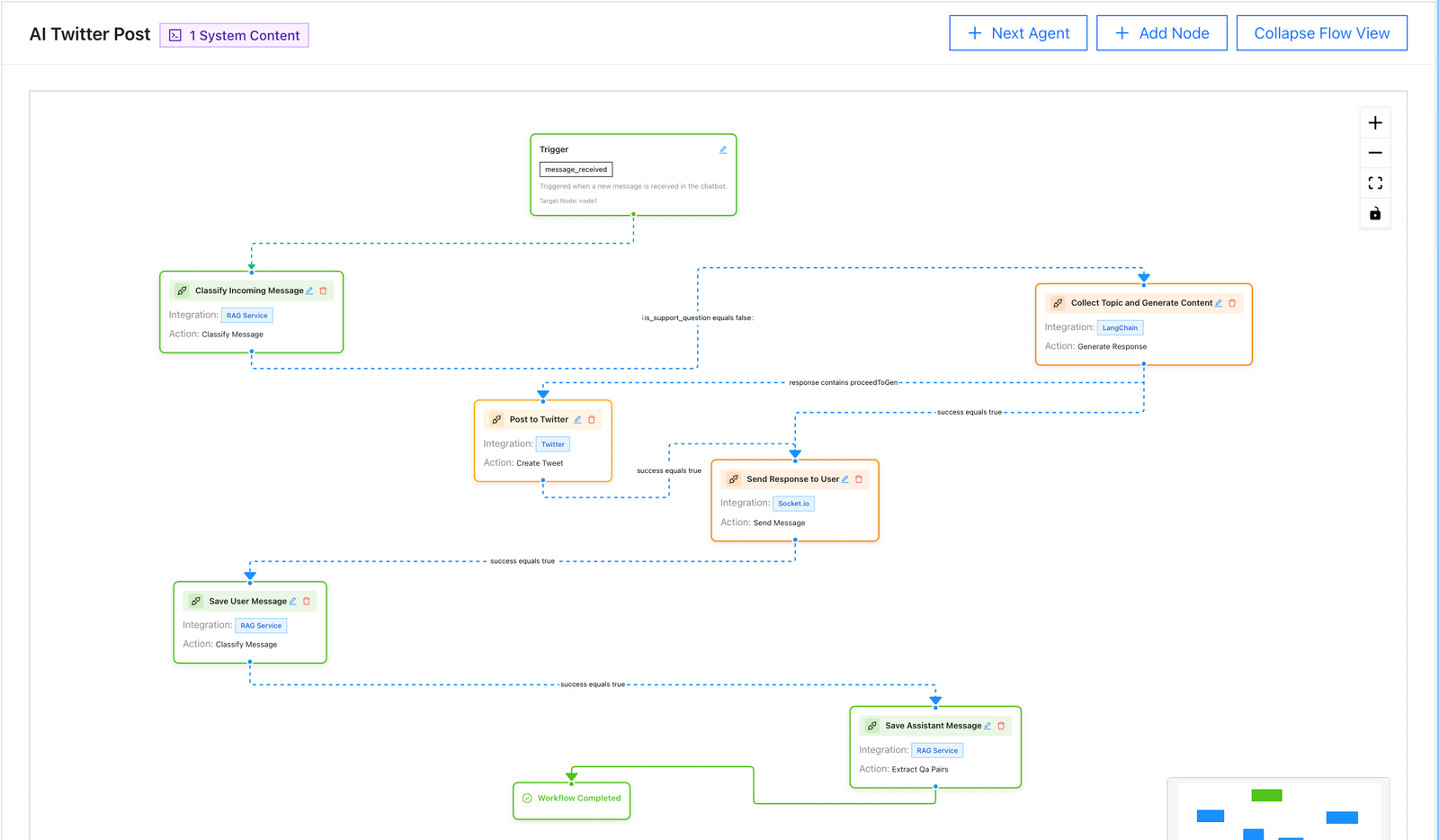1439x840 pixels.
Task: Edit the Trigger node using its pencil icon
Action: [x=722, y=149]
